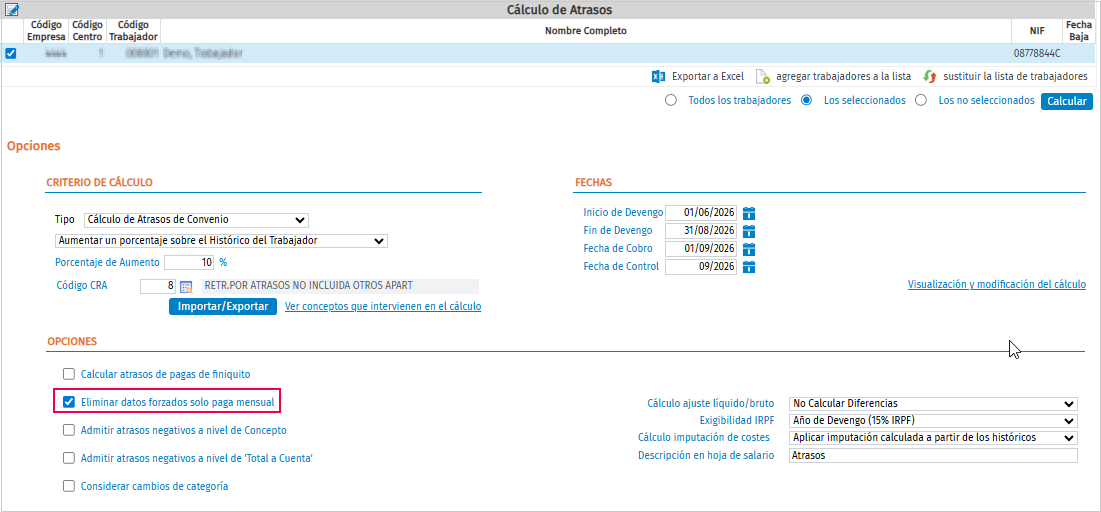Image resolution: width=1101 pixels, height=512 pixels.
Task: Select Todos los trabajadores radio button
Action: (671, 100)
